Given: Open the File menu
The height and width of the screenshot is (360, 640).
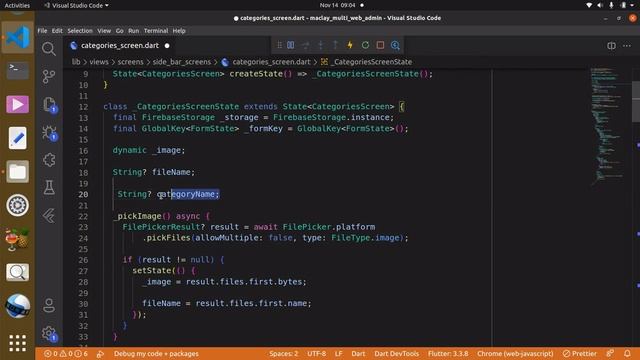Looking at the screenshot, I should 42,31.
